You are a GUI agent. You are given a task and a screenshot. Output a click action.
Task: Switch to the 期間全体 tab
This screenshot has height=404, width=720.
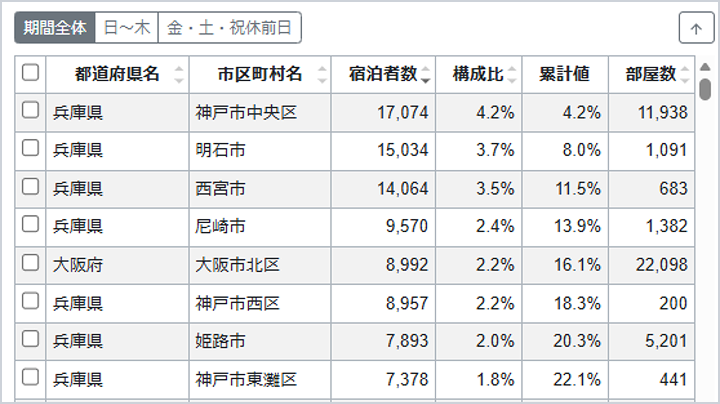click(x=55, y=28)
